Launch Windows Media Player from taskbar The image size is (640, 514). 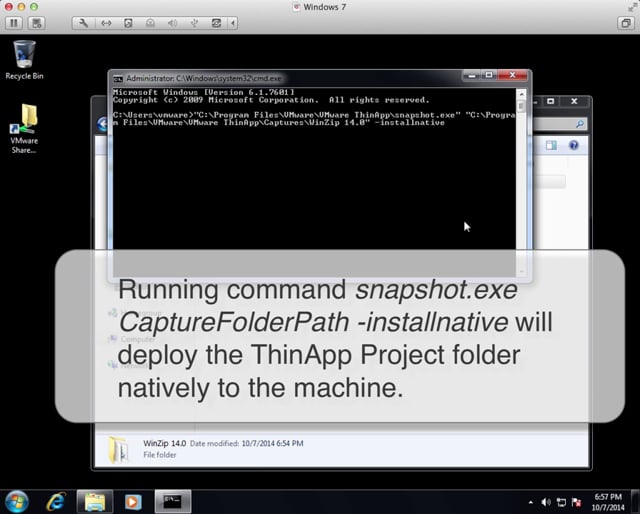(133, 501)
